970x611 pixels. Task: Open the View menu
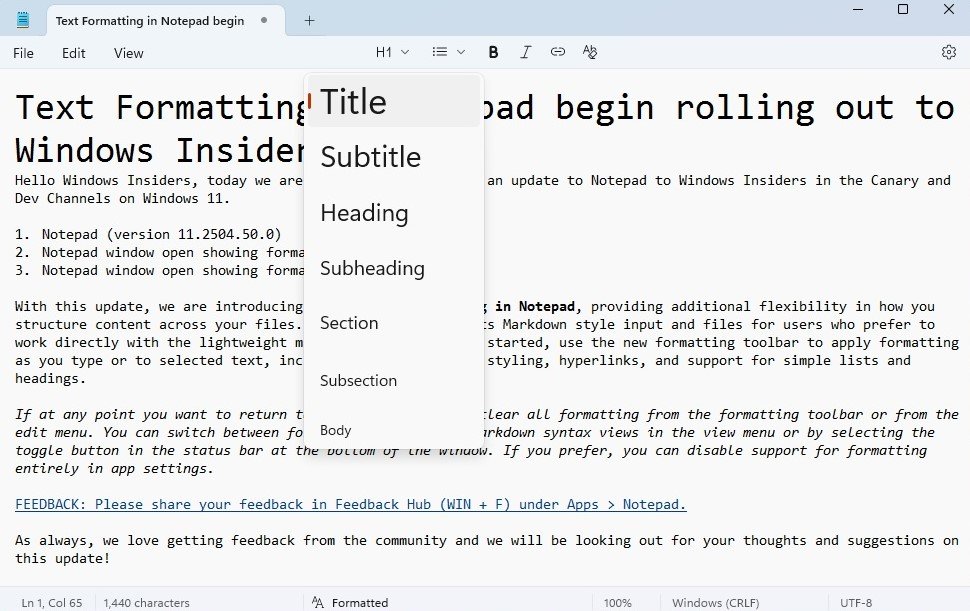point(129,53)
